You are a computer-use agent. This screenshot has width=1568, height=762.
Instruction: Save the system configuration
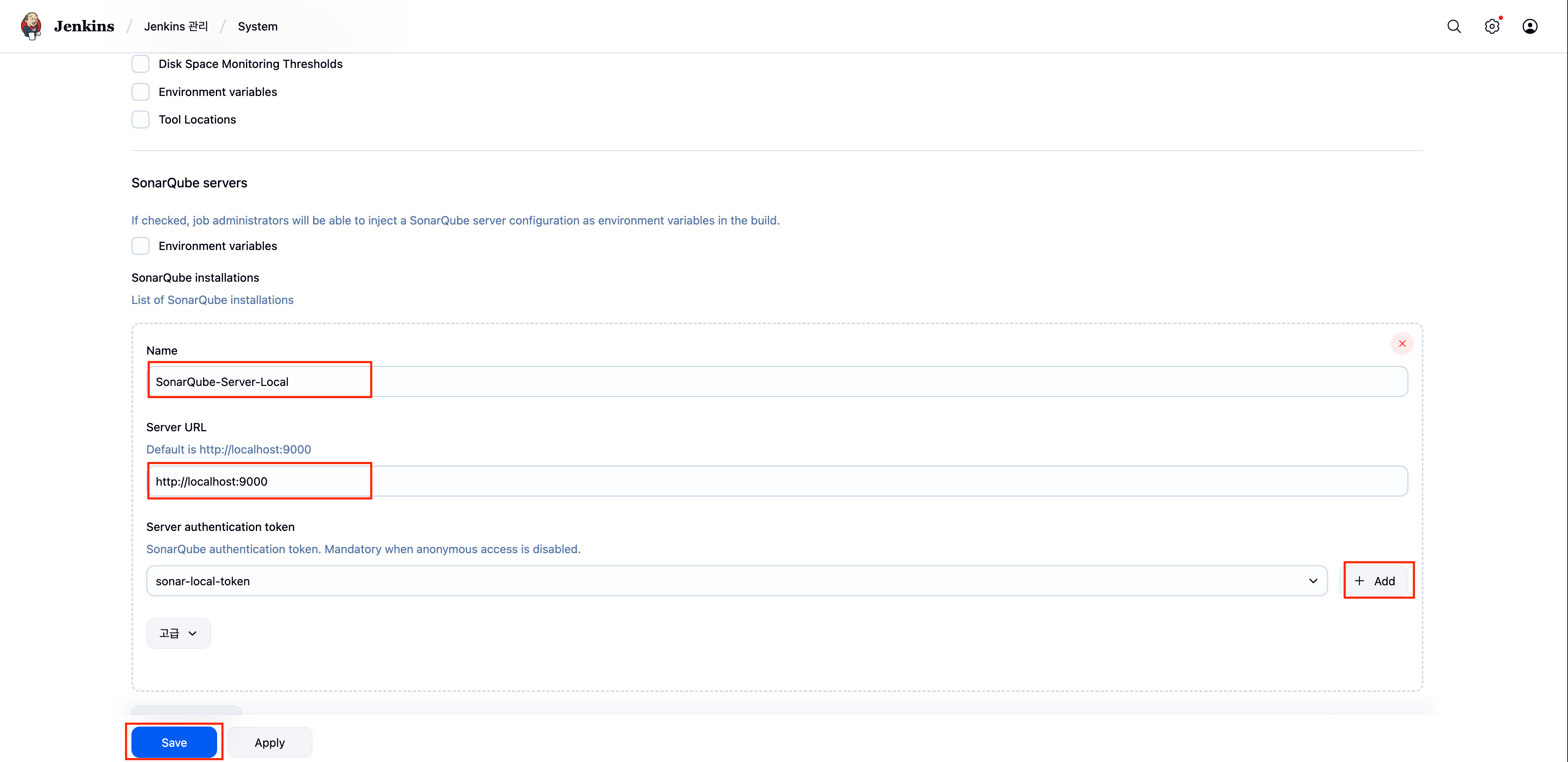click(174, 742)
